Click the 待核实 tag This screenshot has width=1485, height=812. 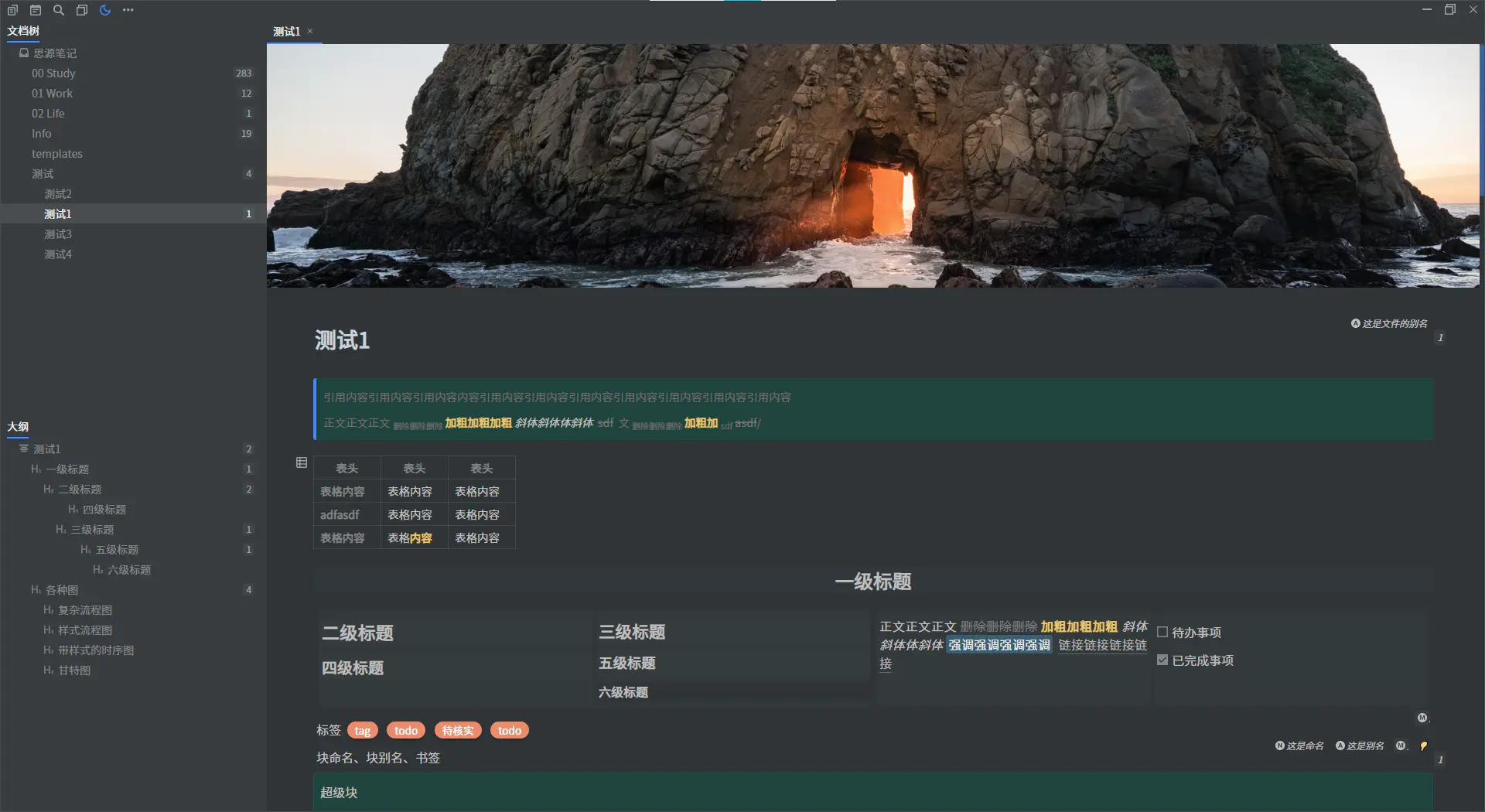click(458, 731)
